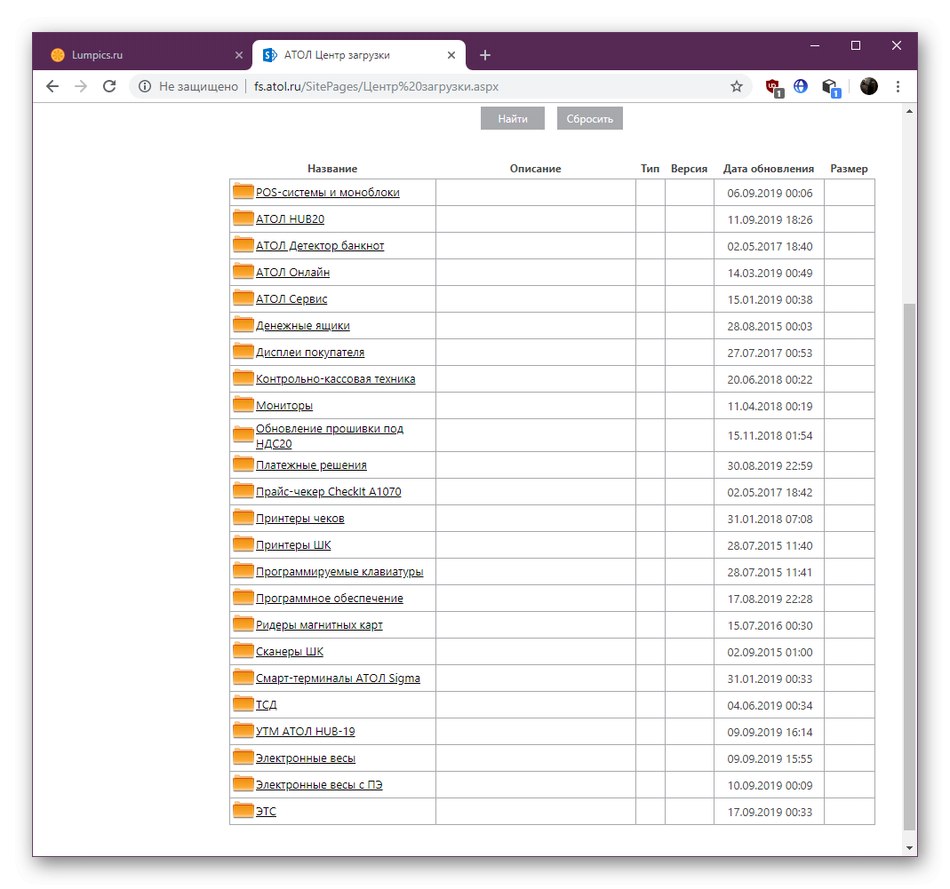Image resolution: width=950 pixels, height=889 pixels.
Task: Close the АТОЛ Центр загрузки tab
Action: [x=451, y=55]
